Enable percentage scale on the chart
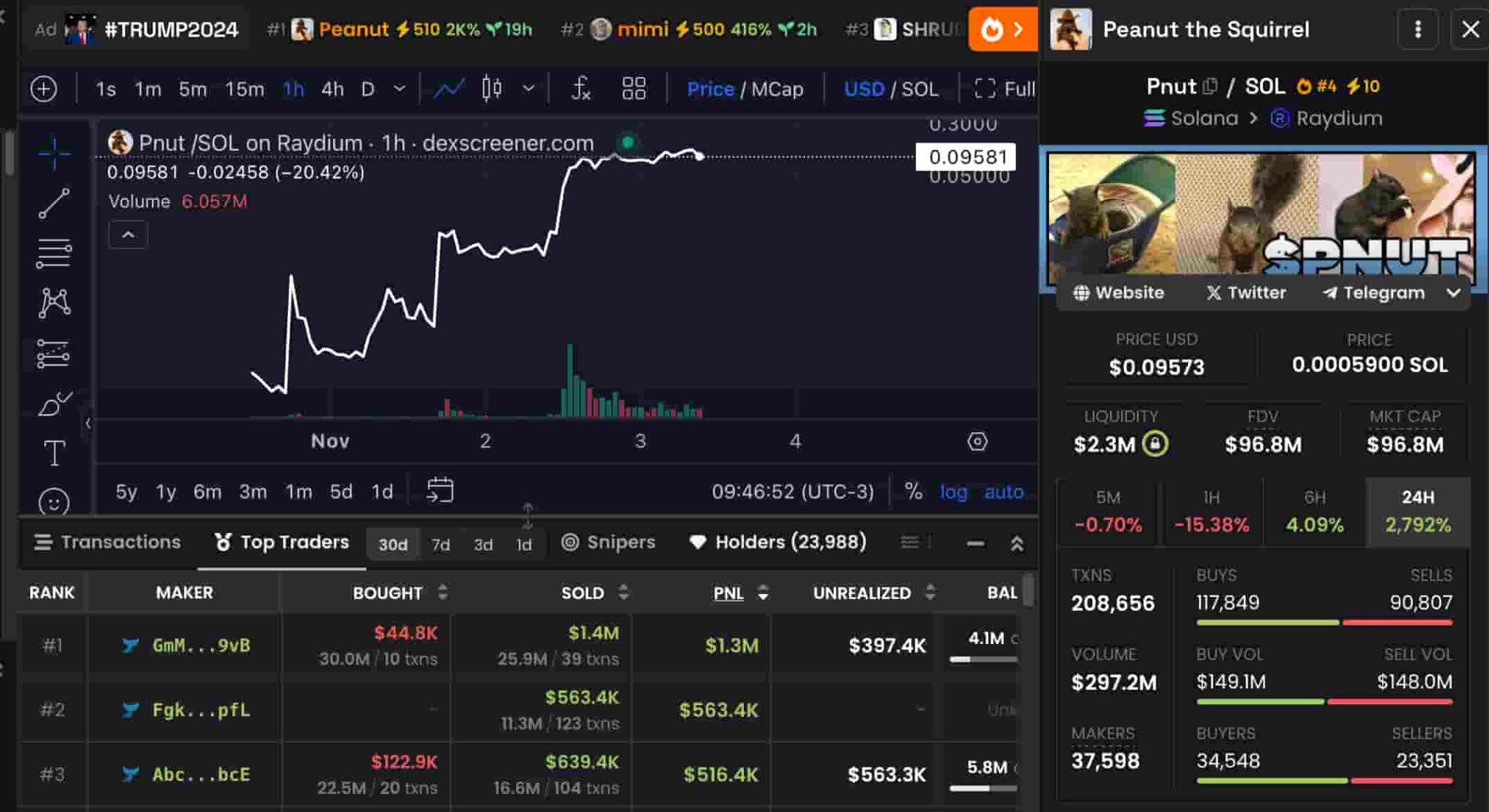1489x812 pixels. pos(913,491)
